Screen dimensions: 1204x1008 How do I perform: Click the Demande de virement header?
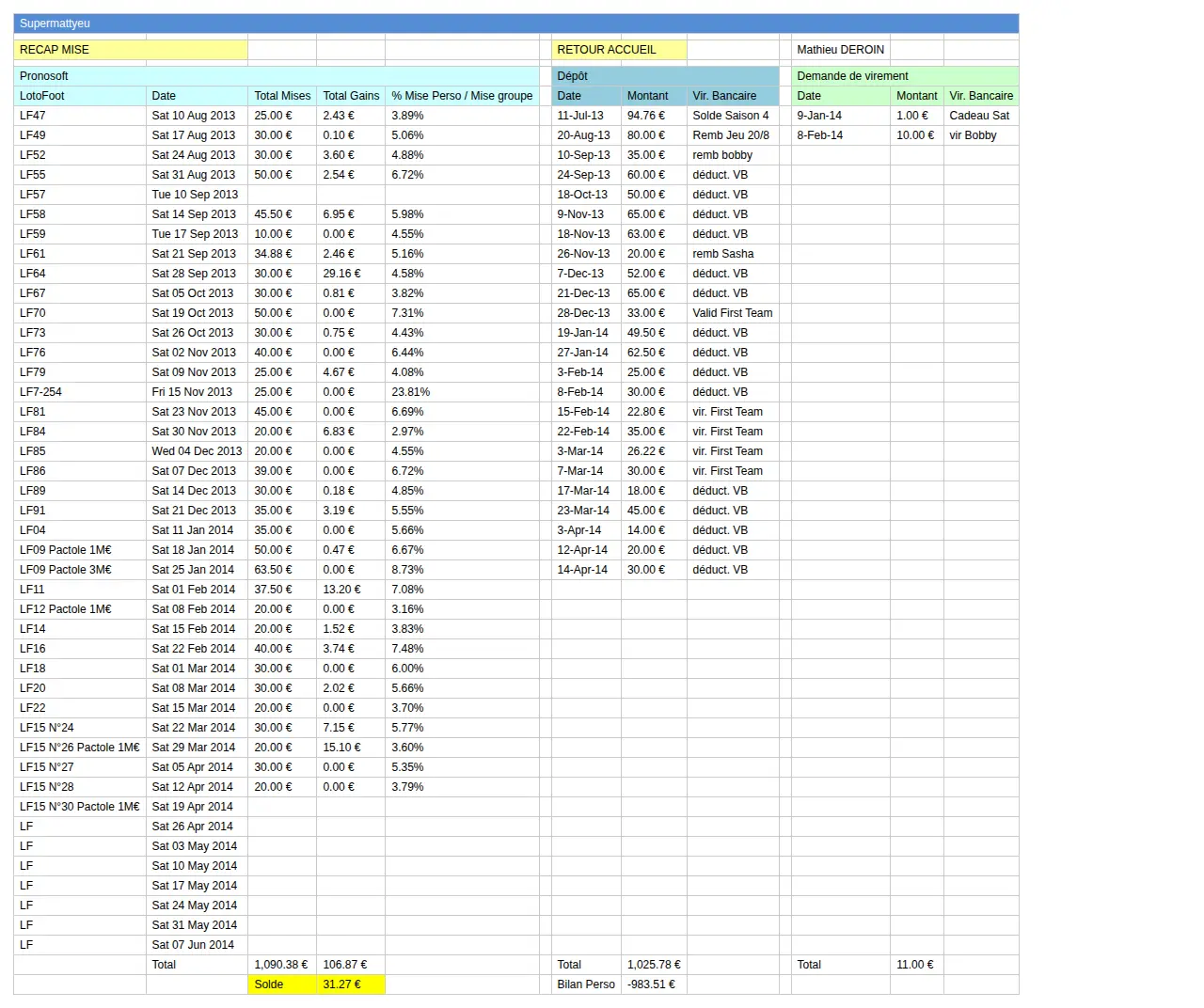point(905,76)
